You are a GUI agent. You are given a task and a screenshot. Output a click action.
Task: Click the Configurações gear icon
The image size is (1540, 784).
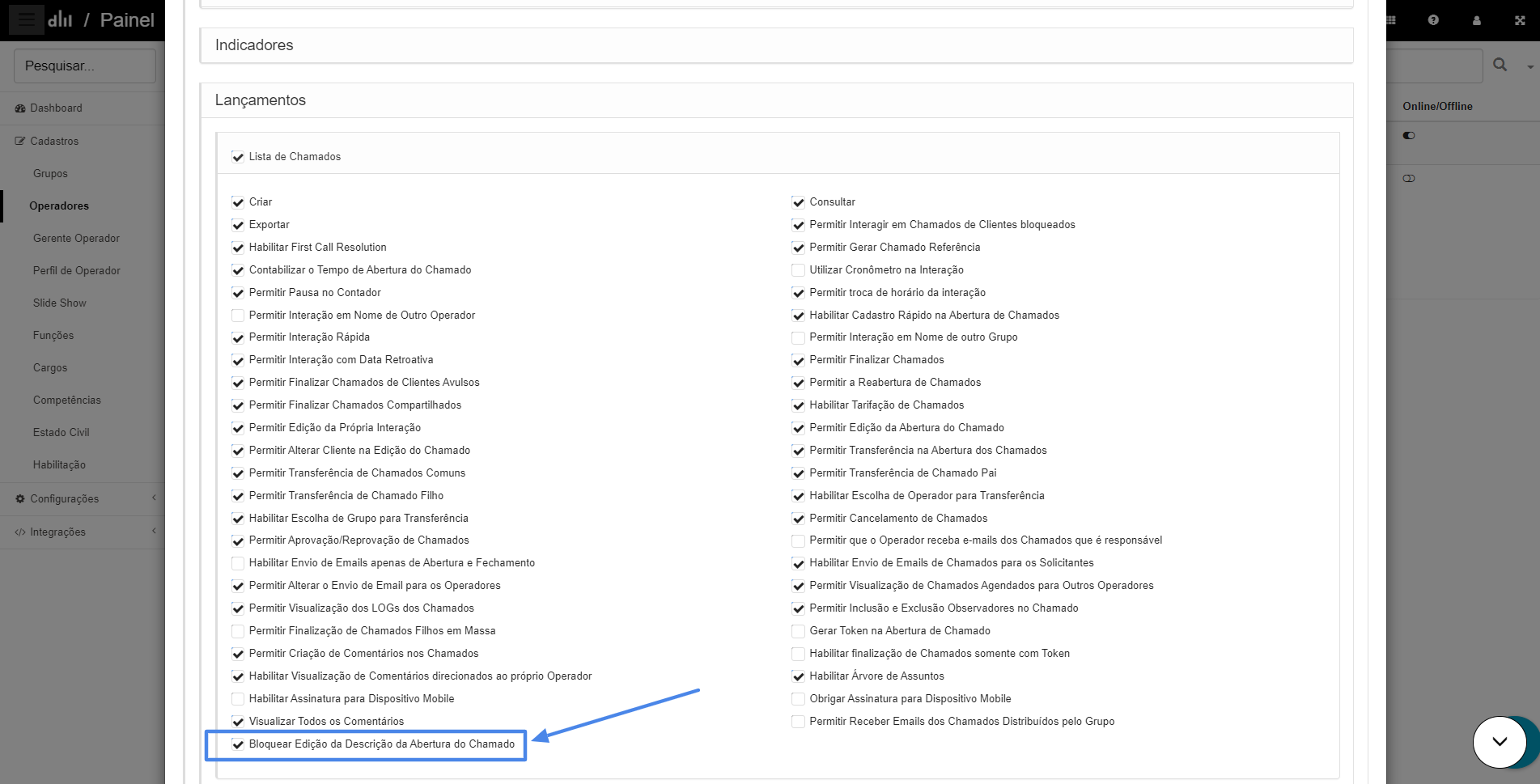(20, 499)
